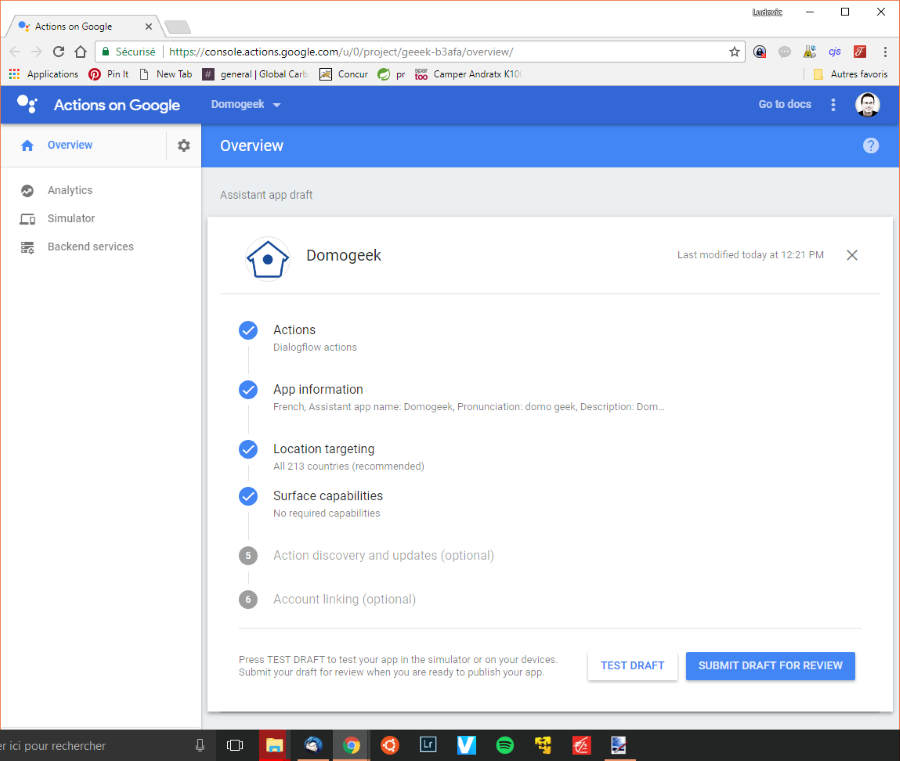
Task: Open the Autres favoris bookmarks folder
Action: pyautogui.click(x=851, y=74)
